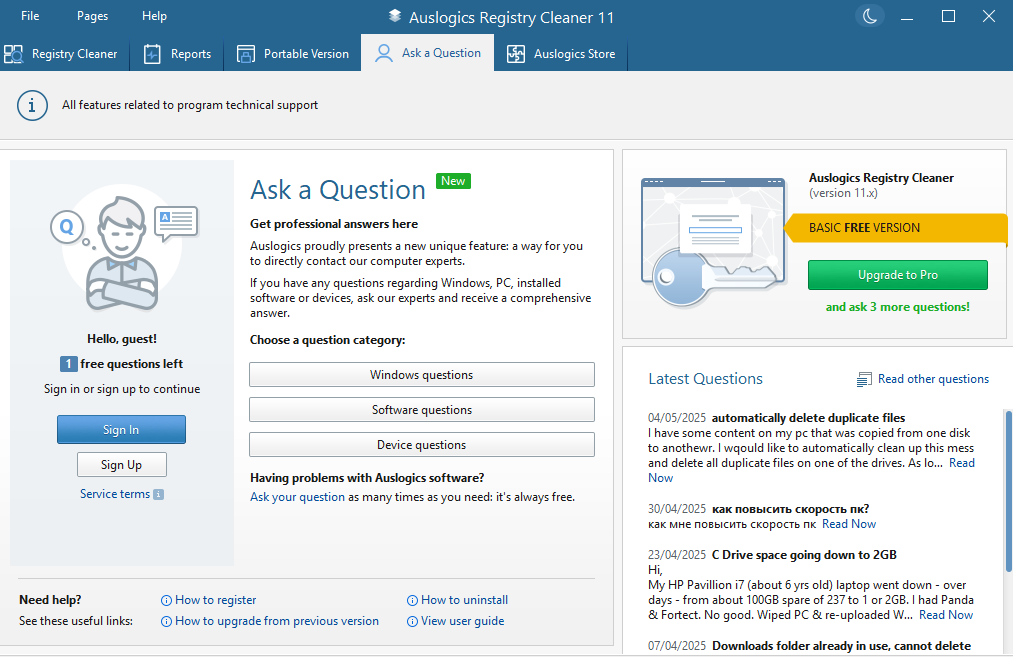Click the info circle icon
Image resolution: width=1013 pixels, height=657 pixels.
click(x=32, y=105)
